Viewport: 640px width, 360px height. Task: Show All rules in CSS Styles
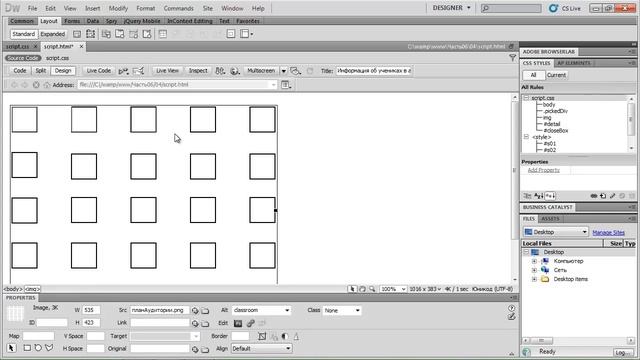coord(533,75)
